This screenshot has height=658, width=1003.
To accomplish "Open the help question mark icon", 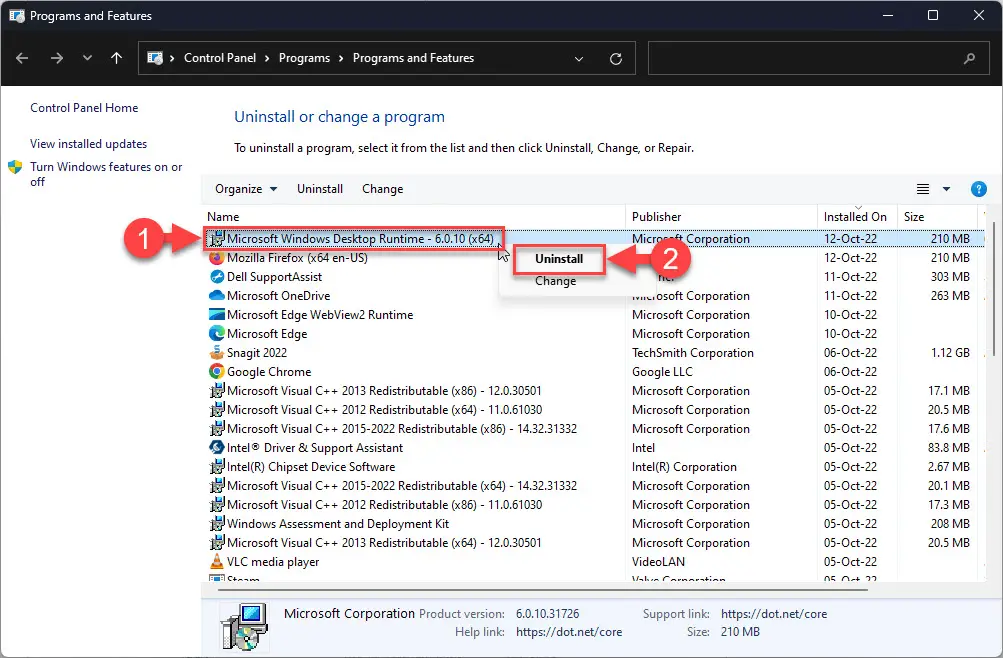I will pyautogui.click(x=978, y=189).
